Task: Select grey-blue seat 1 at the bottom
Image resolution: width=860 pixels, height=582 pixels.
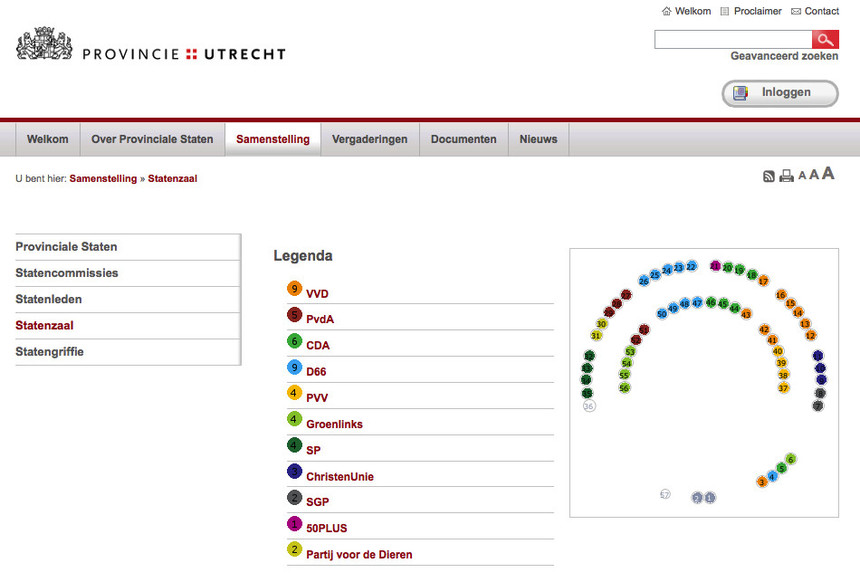Action: 710,498
